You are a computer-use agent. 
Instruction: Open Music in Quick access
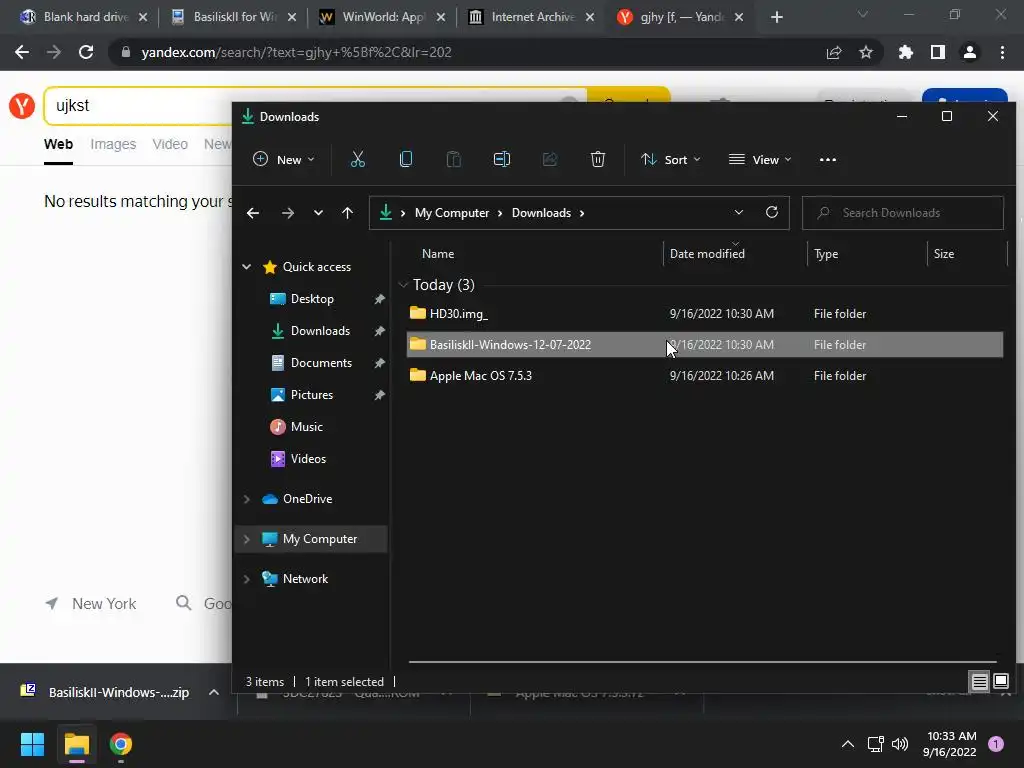pyautogui.click(x=306, y=426)
